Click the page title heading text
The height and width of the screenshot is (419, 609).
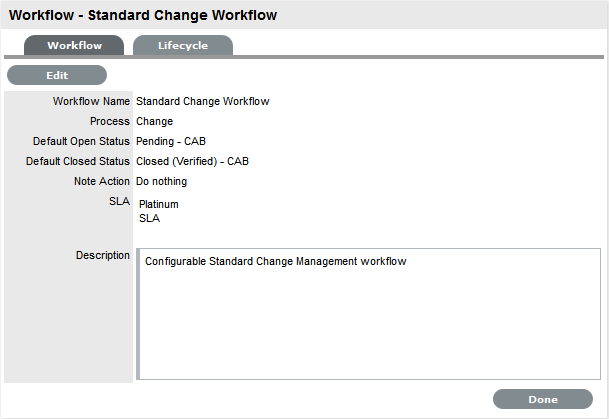143,16
